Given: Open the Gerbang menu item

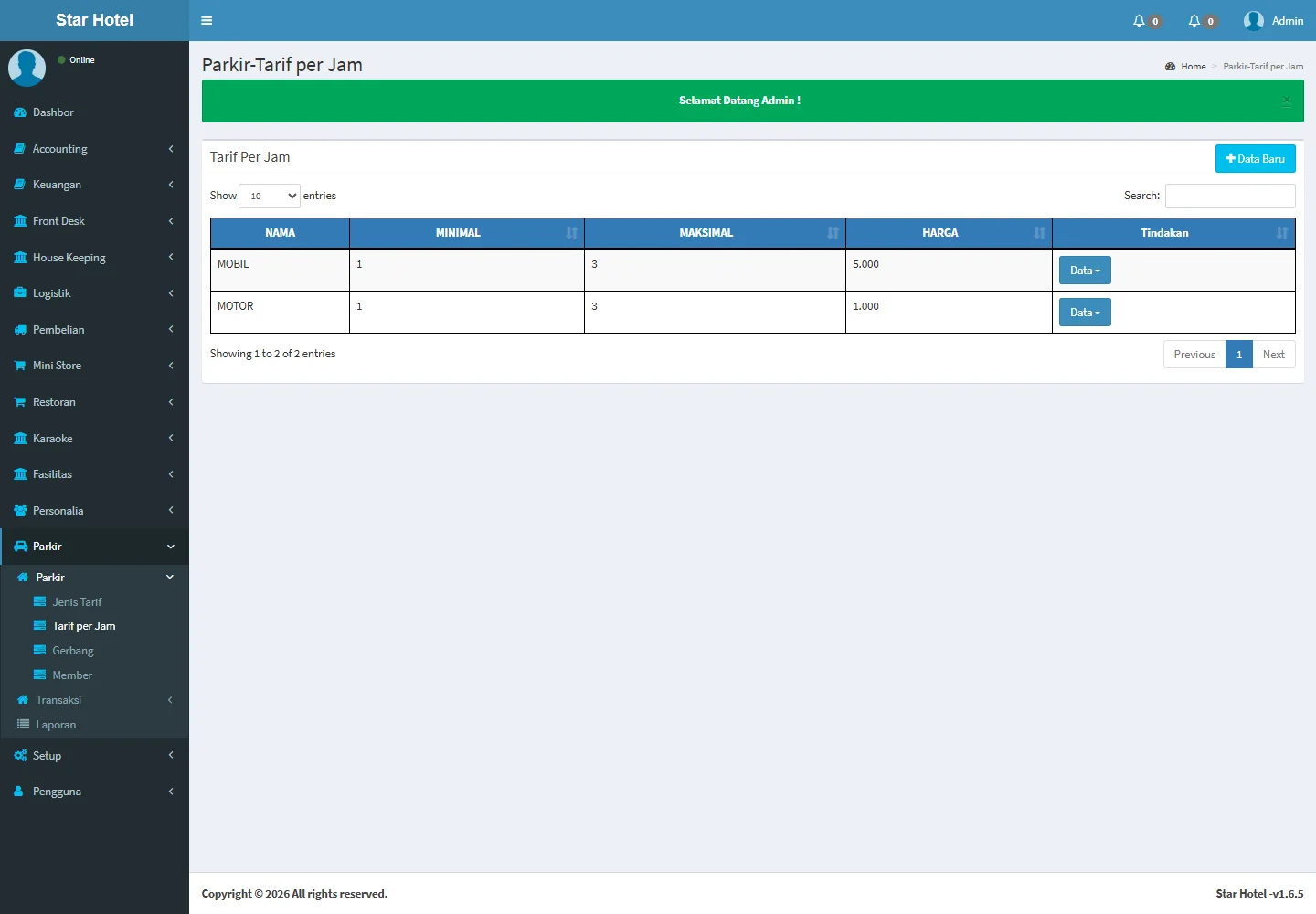Looking at the screenshot, I should click(x=73, y=651).
